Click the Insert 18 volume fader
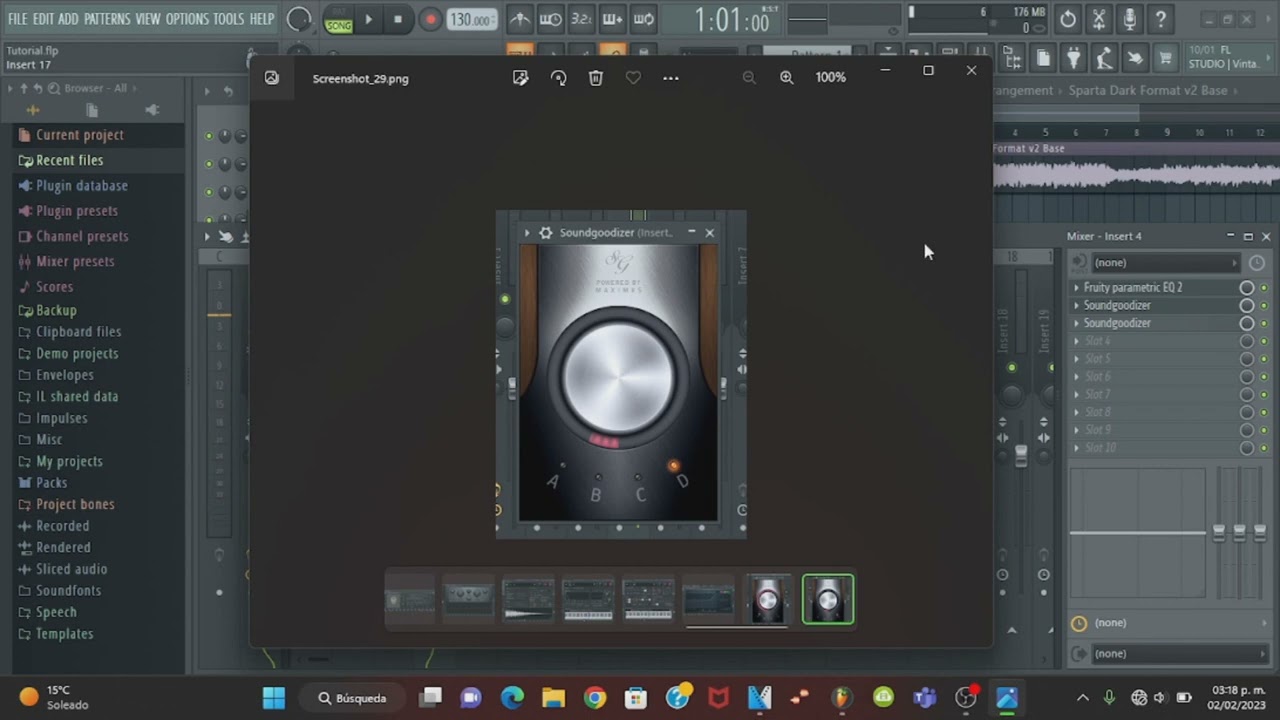This screenshot has width=1280, height=720. tap(1021, 455)
